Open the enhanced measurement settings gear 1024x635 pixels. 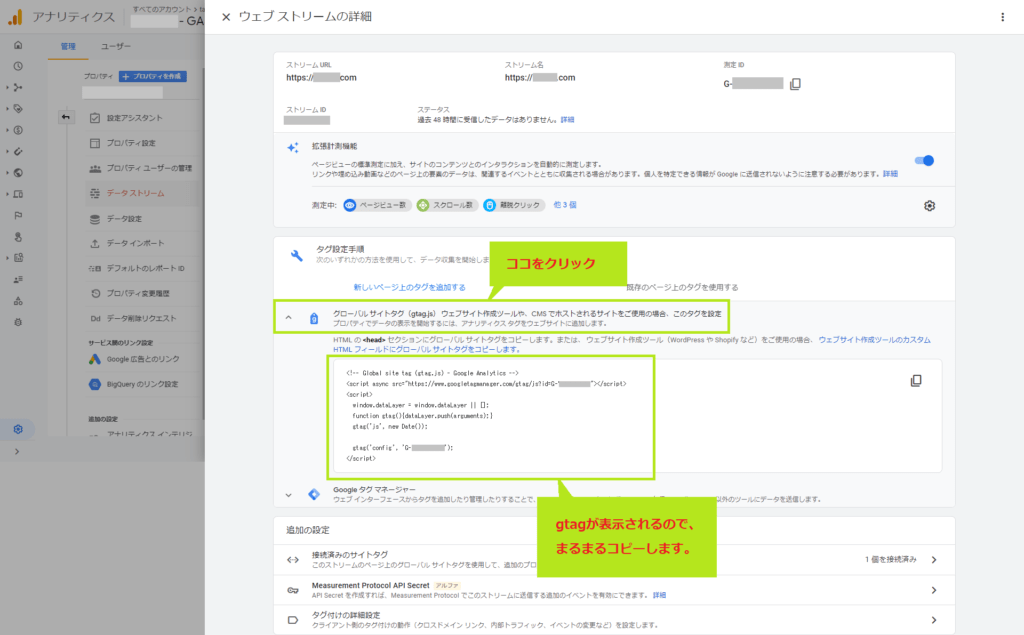(x=929, y=206)
